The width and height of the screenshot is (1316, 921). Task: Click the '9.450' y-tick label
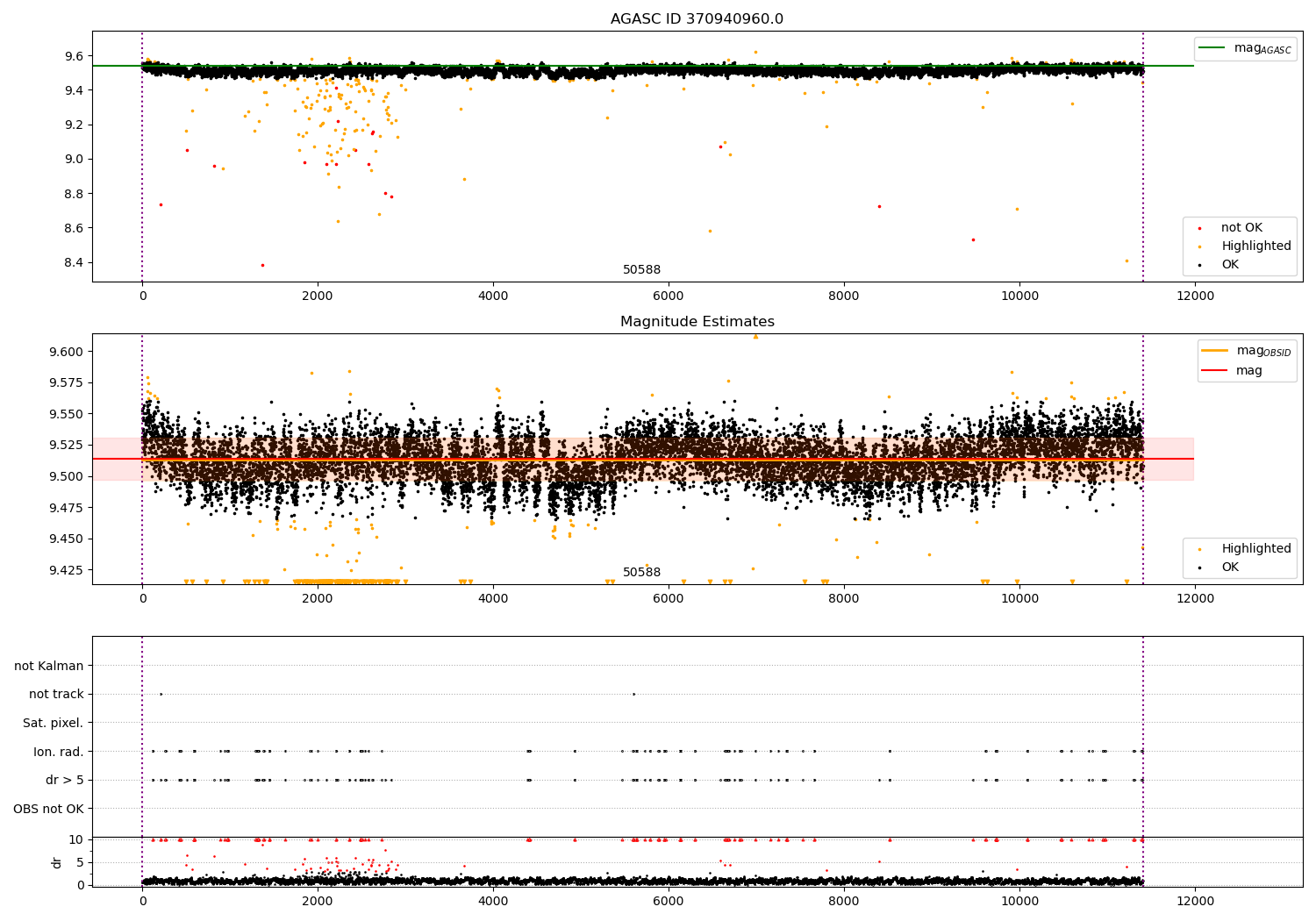click(x=67, y=539)
